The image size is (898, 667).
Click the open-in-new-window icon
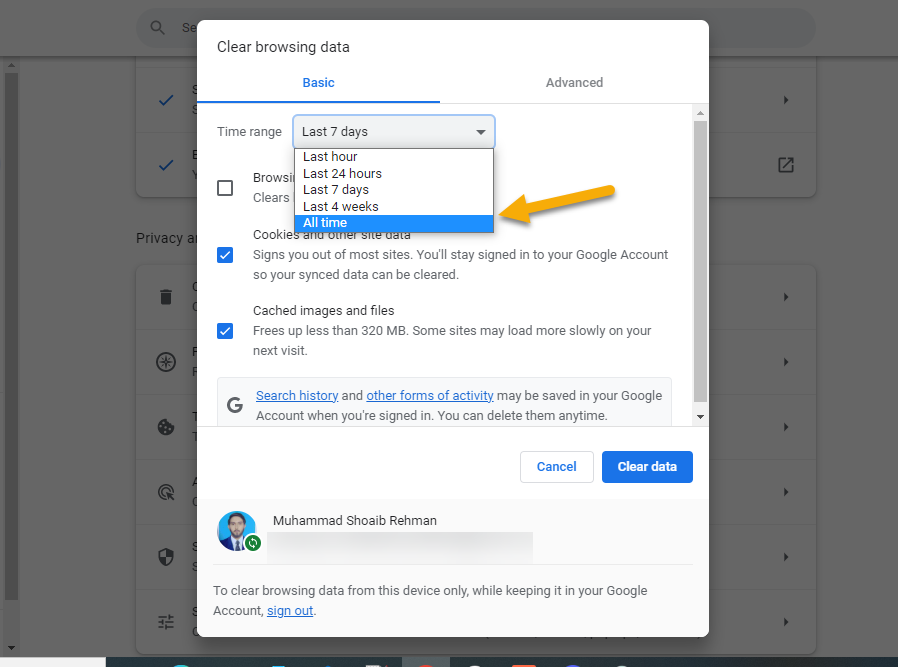click(x=786, y=165)
